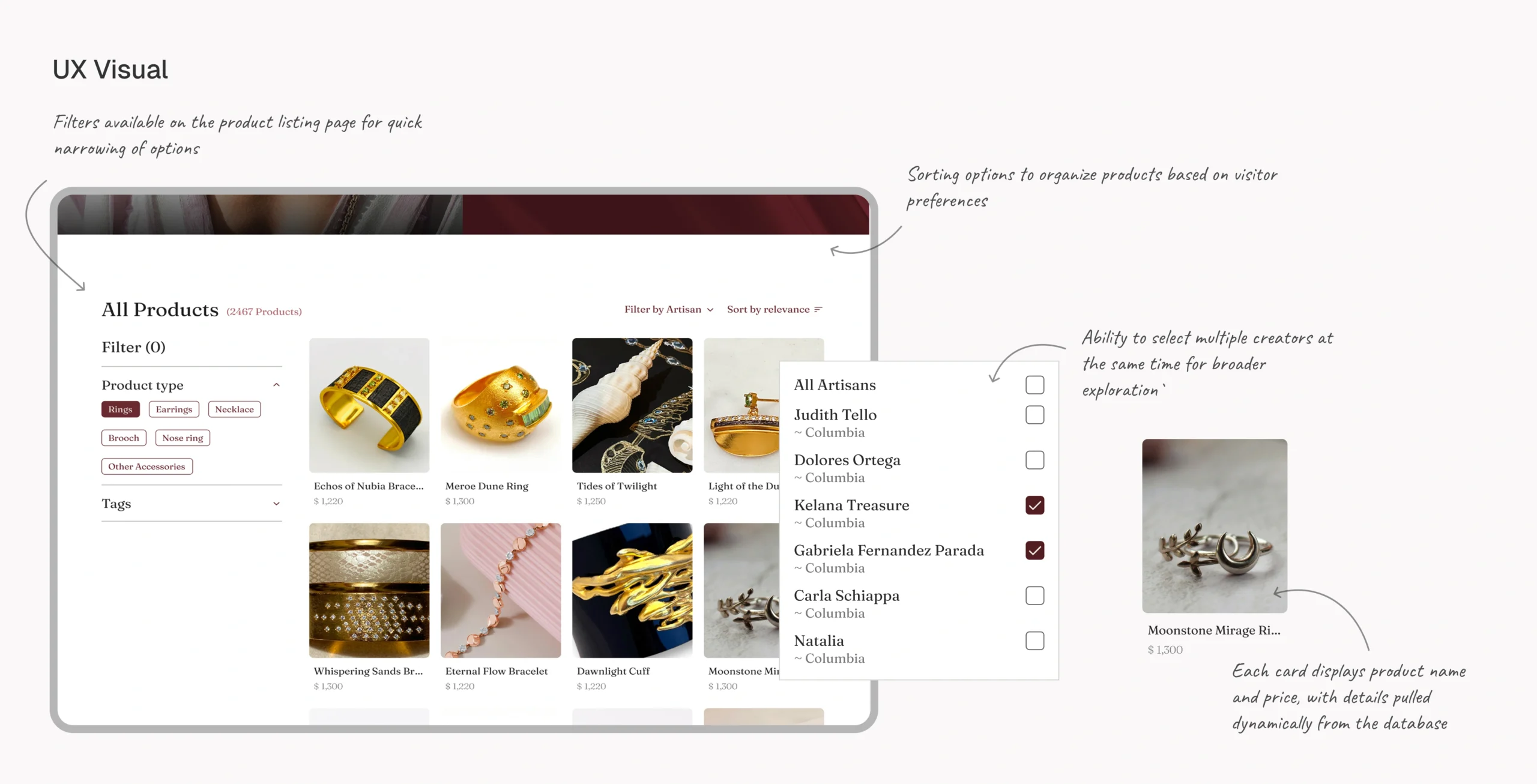Tick the Judith Tello checkbox

click(1034, 415)
